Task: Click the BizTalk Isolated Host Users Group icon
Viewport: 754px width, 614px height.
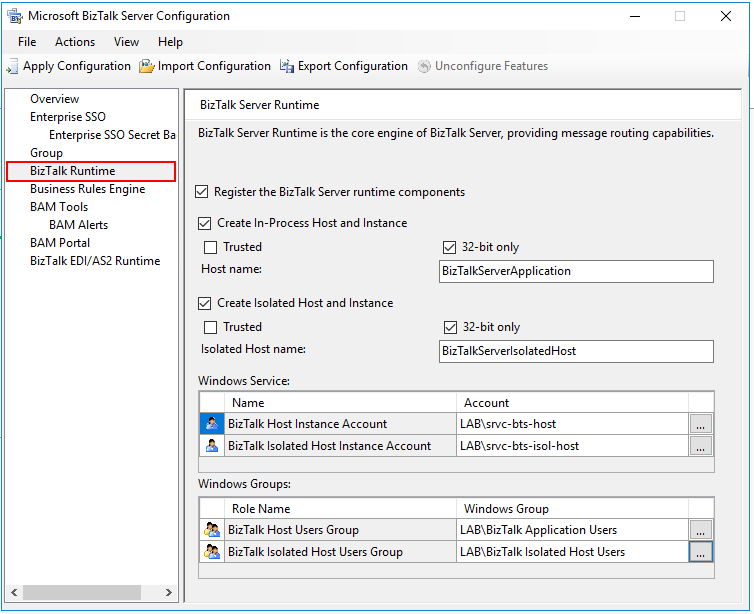Action: point(212,551)
